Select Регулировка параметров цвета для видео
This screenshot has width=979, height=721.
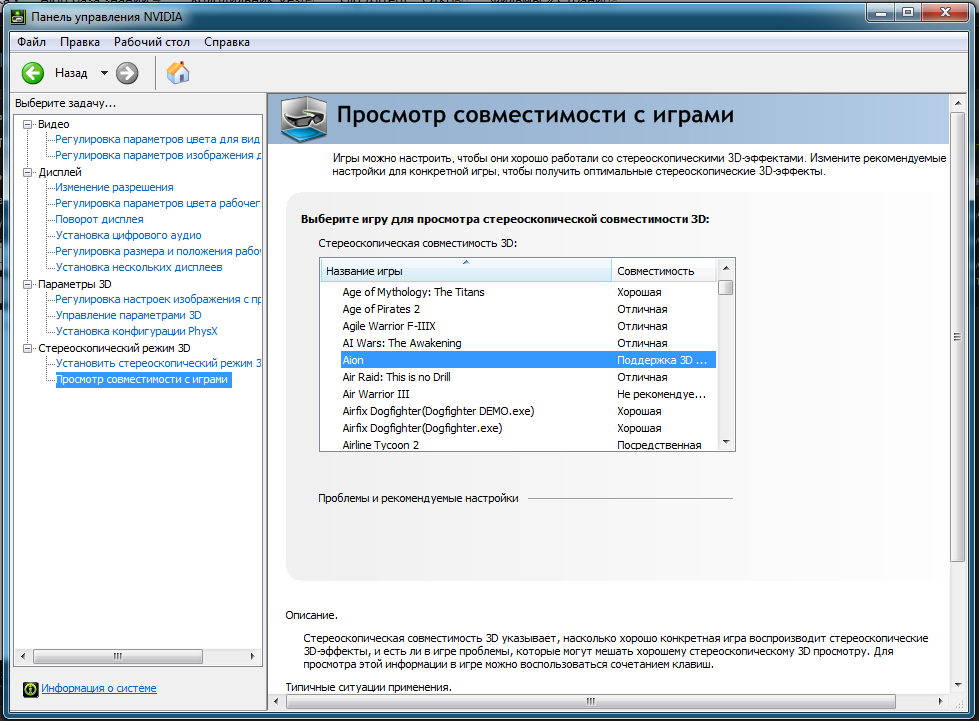point(157,139)
